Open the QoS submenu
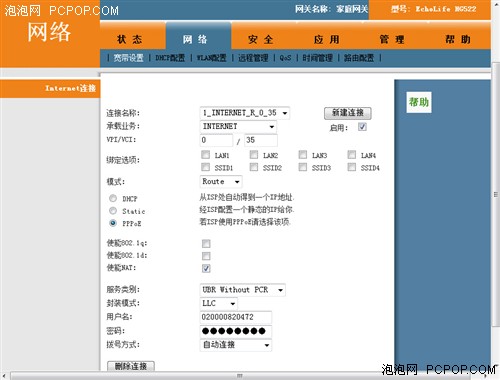500x380 pixels. [x=285, y=58]
